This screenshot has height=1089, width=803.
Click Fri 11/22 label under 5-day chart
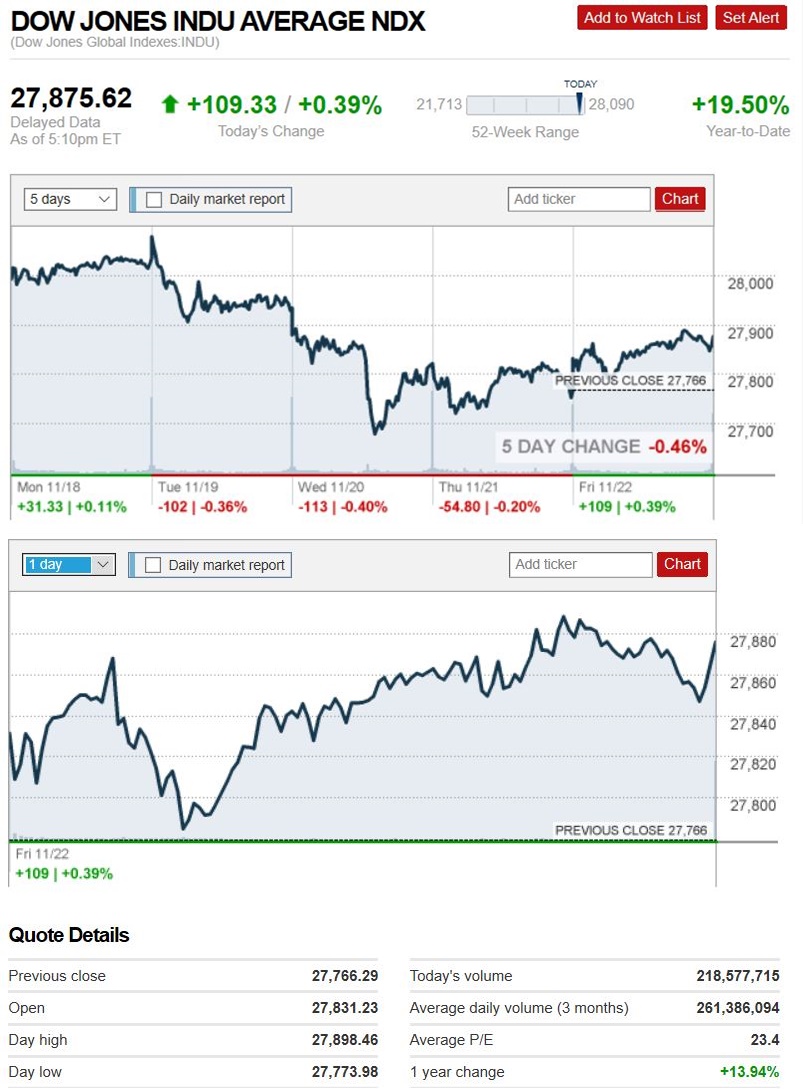(x=607, y=487)
